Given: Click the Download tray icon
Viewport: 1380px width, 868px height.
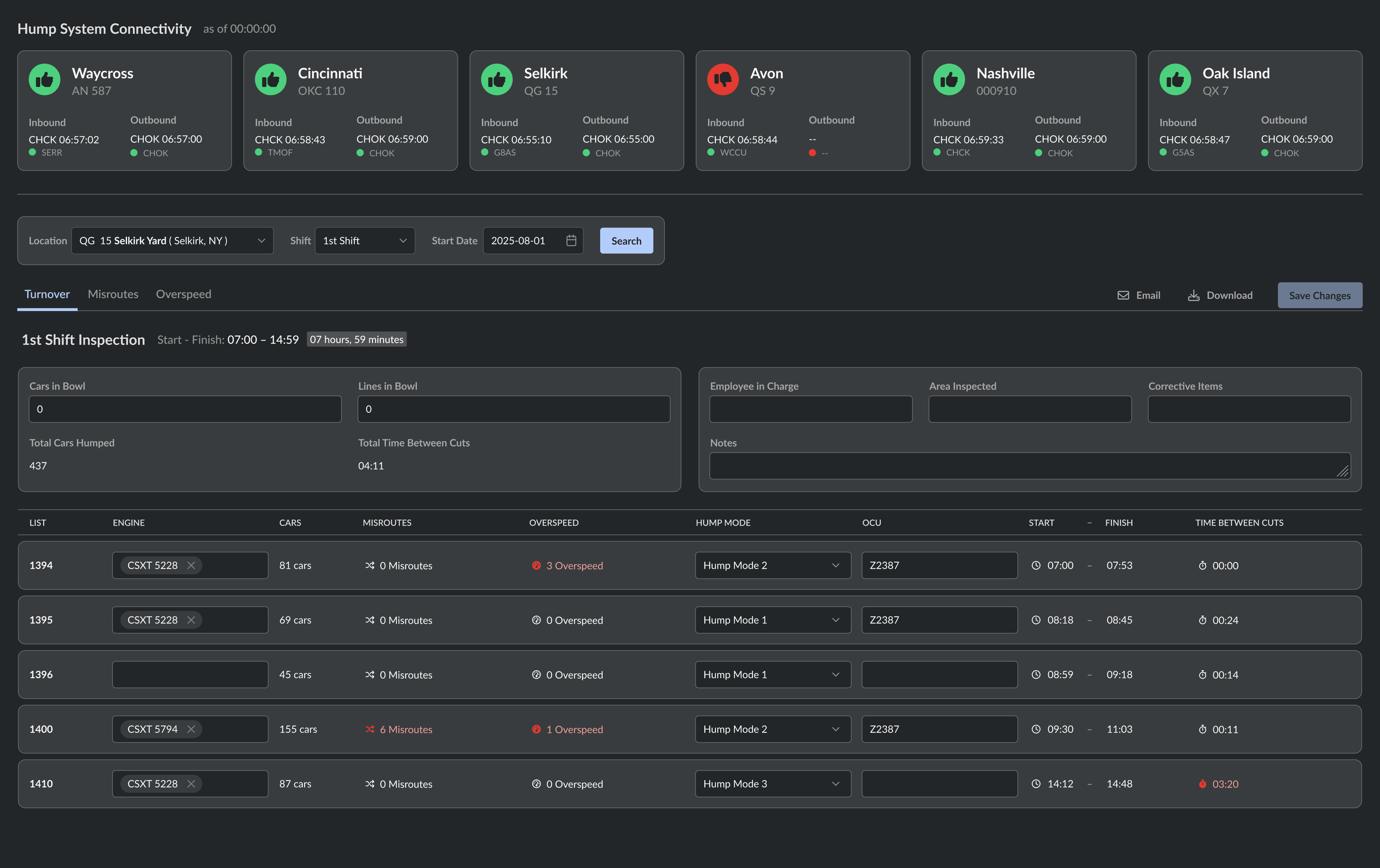Looking at the screenshot, I should pyautogui.click(x=1193, y=295).
